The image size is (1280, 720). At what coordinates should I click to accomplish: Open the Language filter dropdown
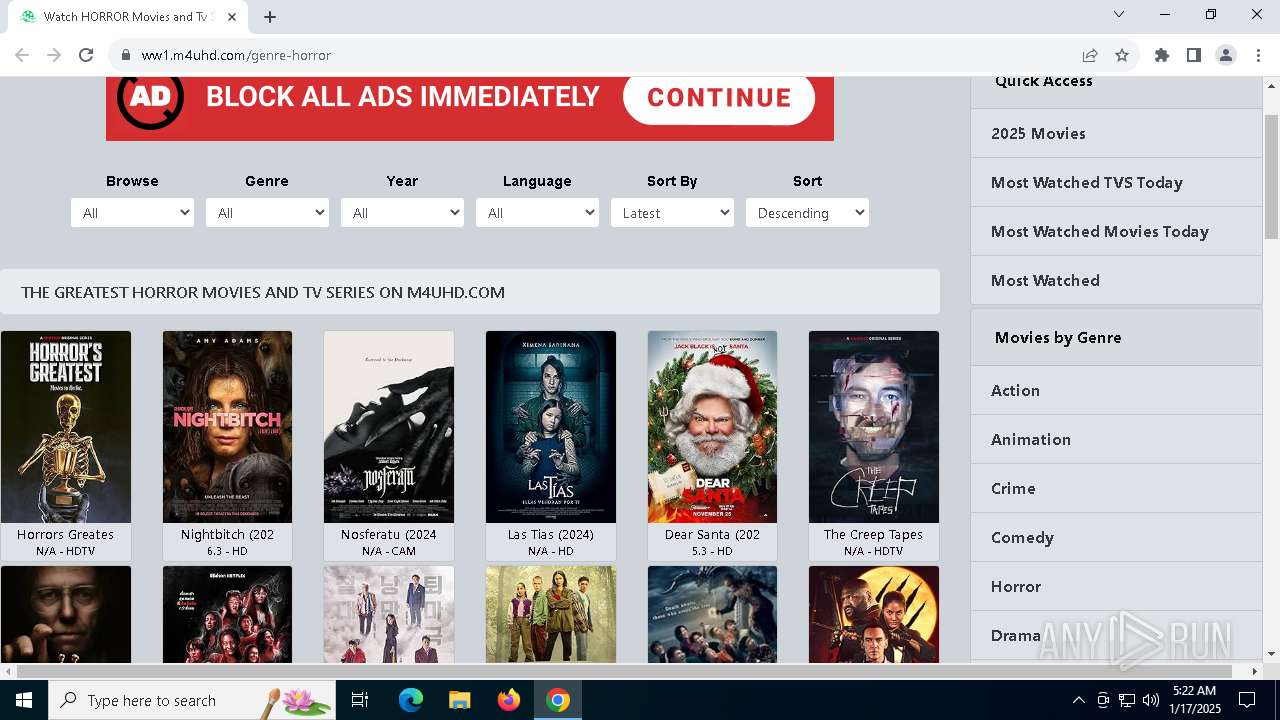point(537,213)
